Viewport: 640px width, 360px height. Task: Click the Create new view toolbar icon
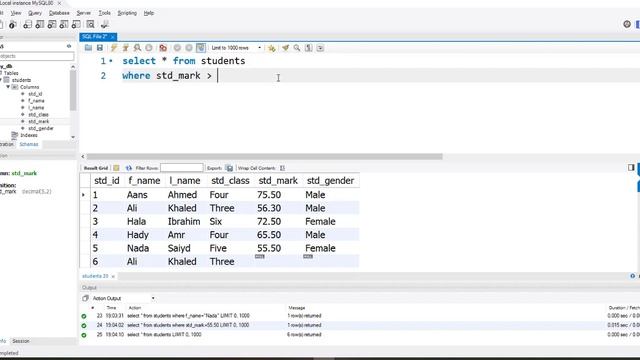[x=52, y=25]
